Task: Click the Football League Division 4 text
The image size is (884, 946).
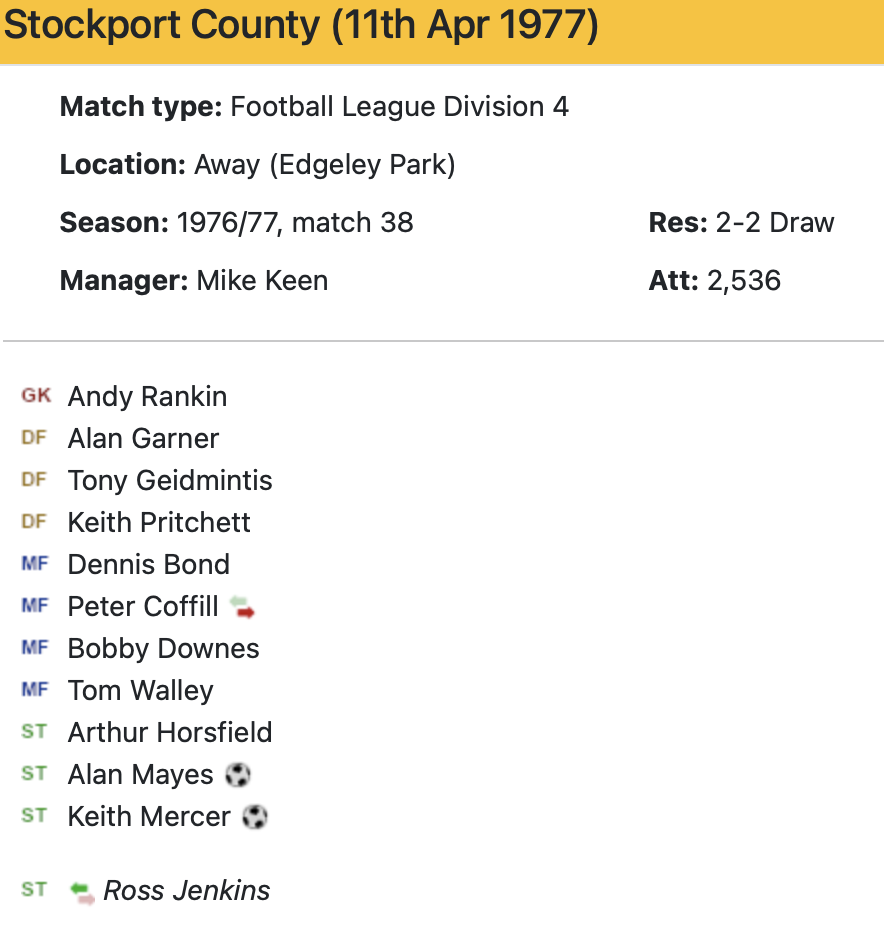Action: click(400, 107)
